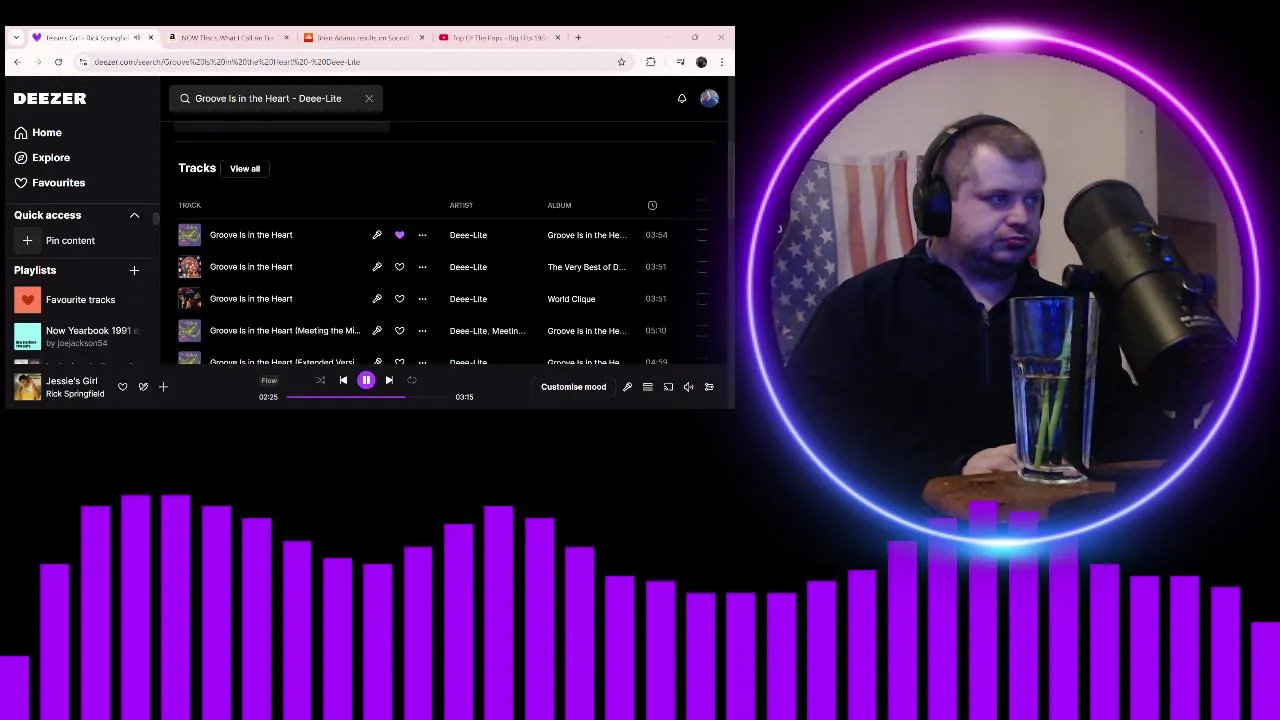Switch to the Top Of The Pops YouTube tab
The height and width of the screenshot is (720, 1280).
click(x=499, y=37)
